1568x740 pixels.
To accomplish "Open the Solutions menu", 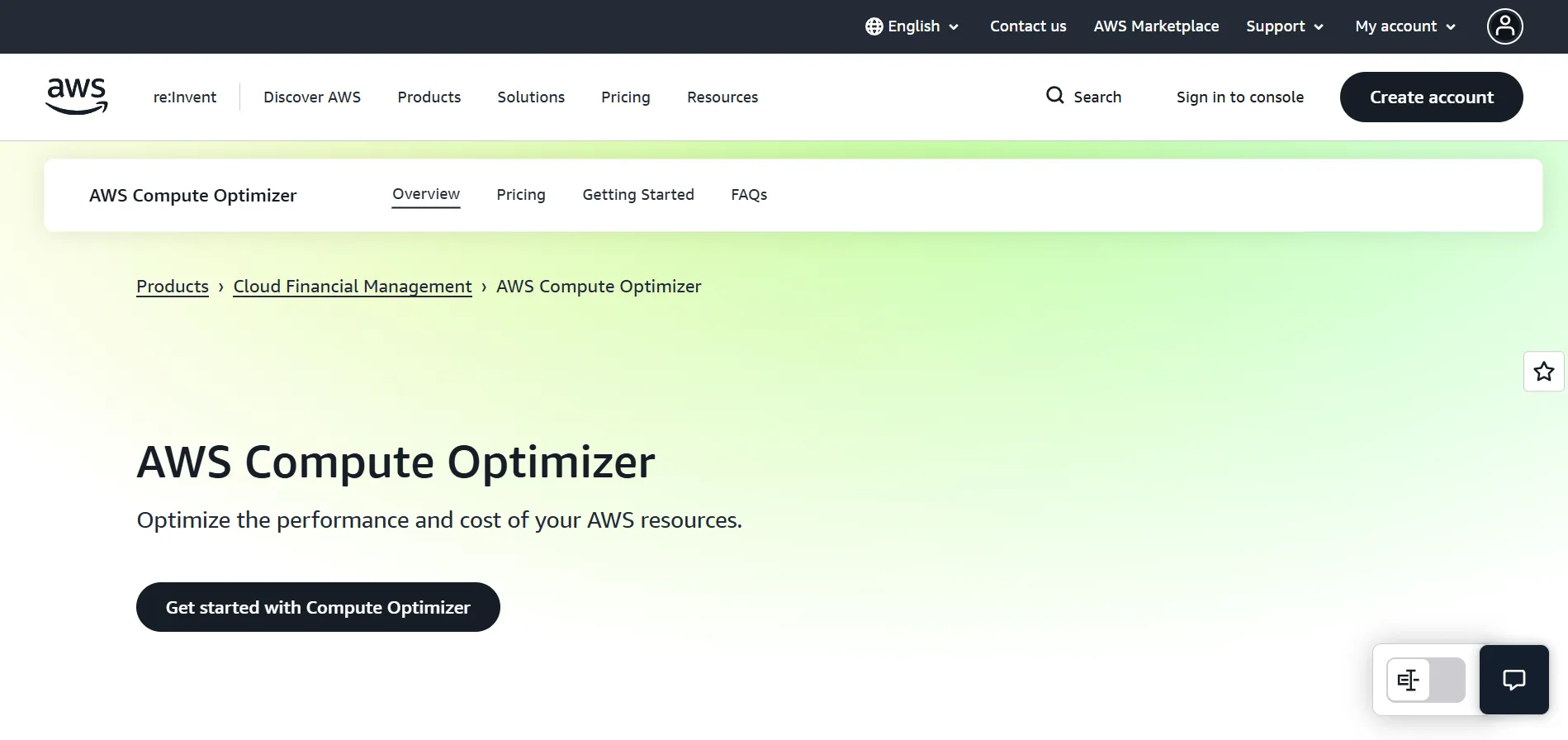I will pyautogui.click(x=531, y=97).
